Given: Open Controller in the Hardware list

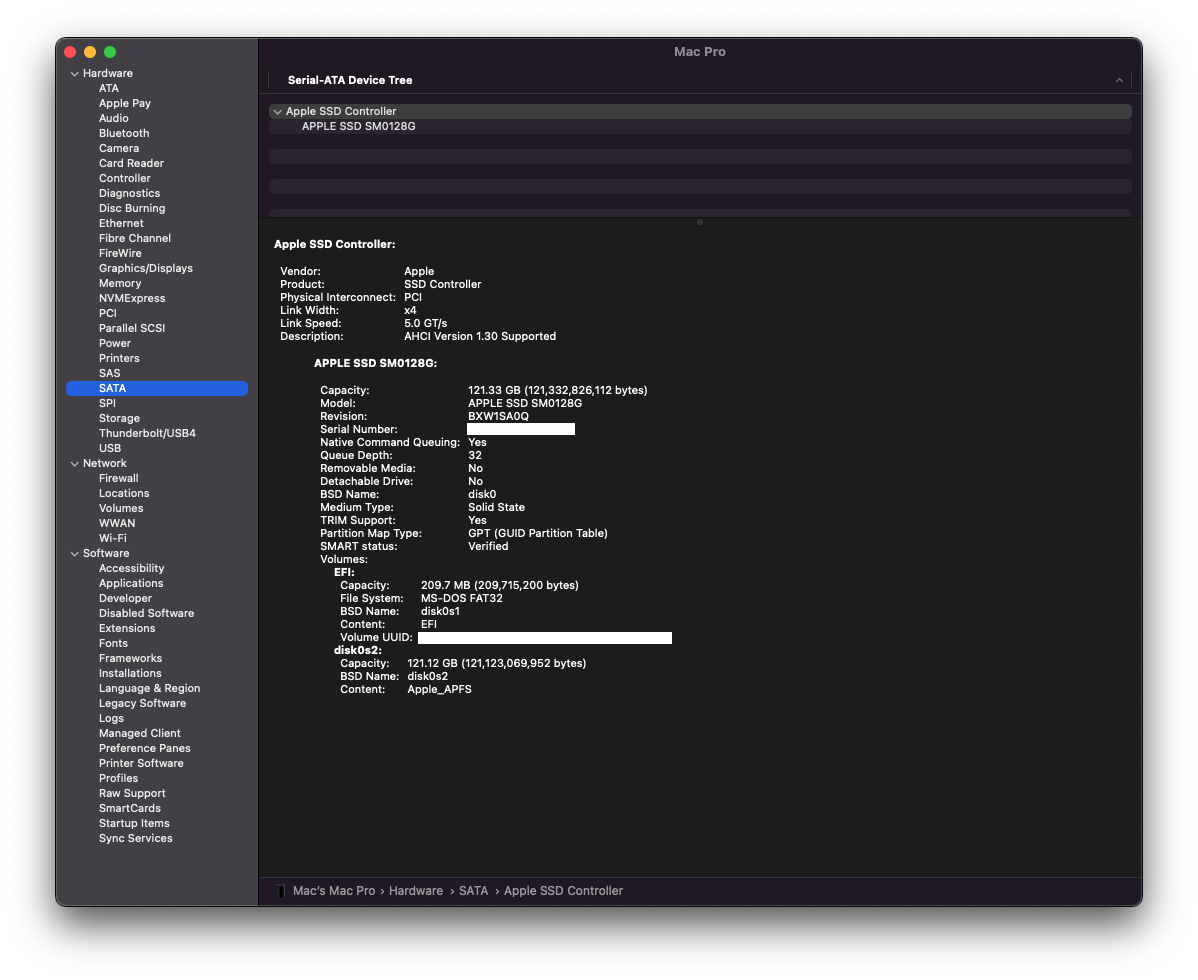Looking at the screenshot, I should [x=125, y=178].
